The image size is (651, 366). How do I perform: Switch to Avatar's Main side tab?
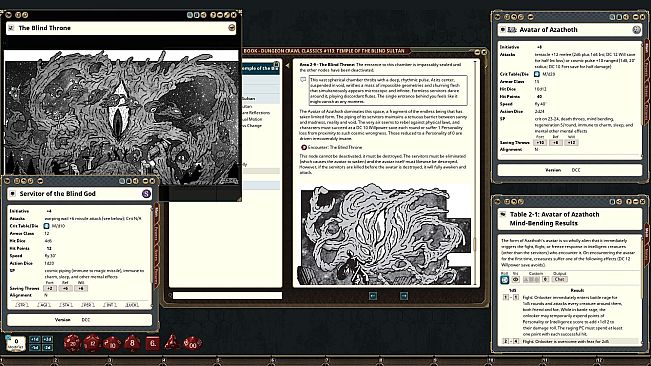646,48
